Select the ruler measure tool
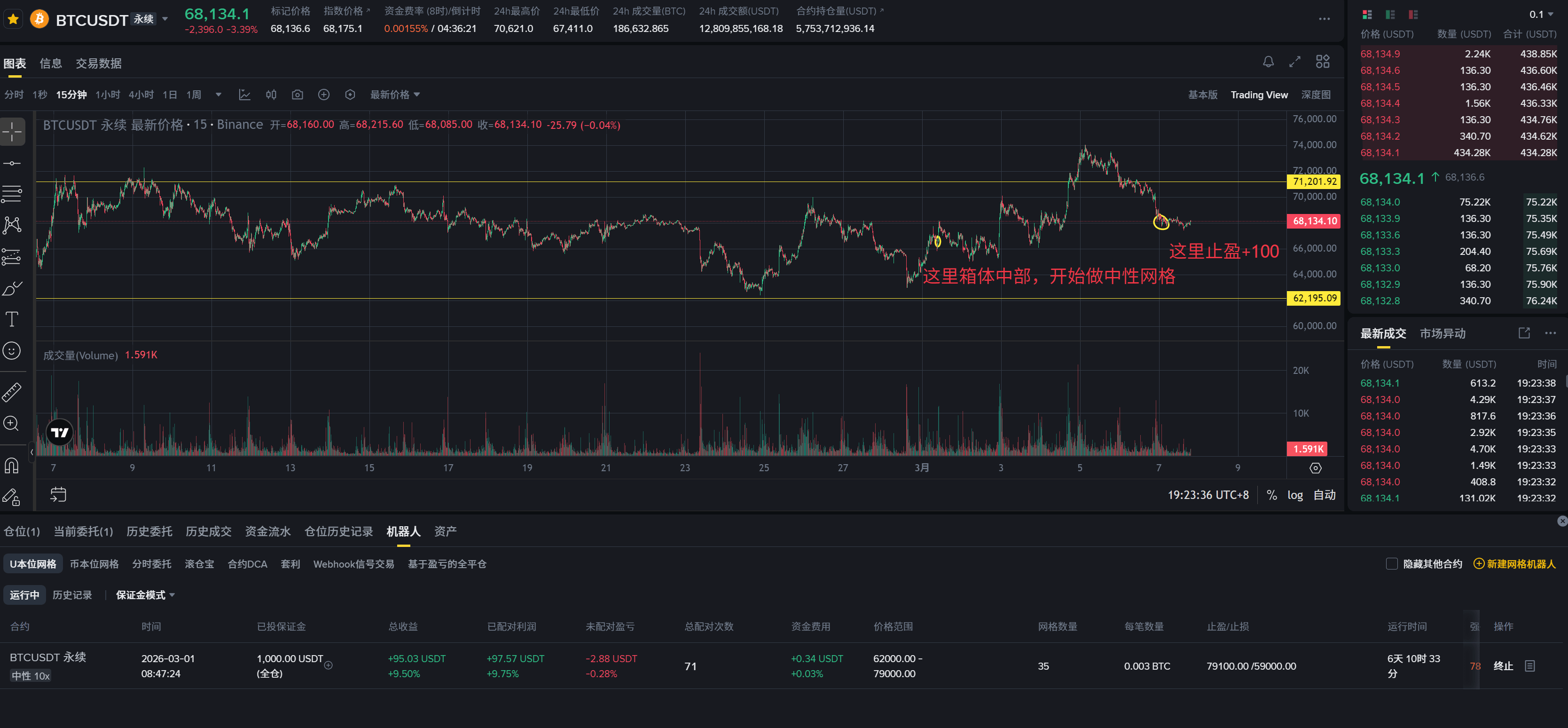 click(12, 392)
